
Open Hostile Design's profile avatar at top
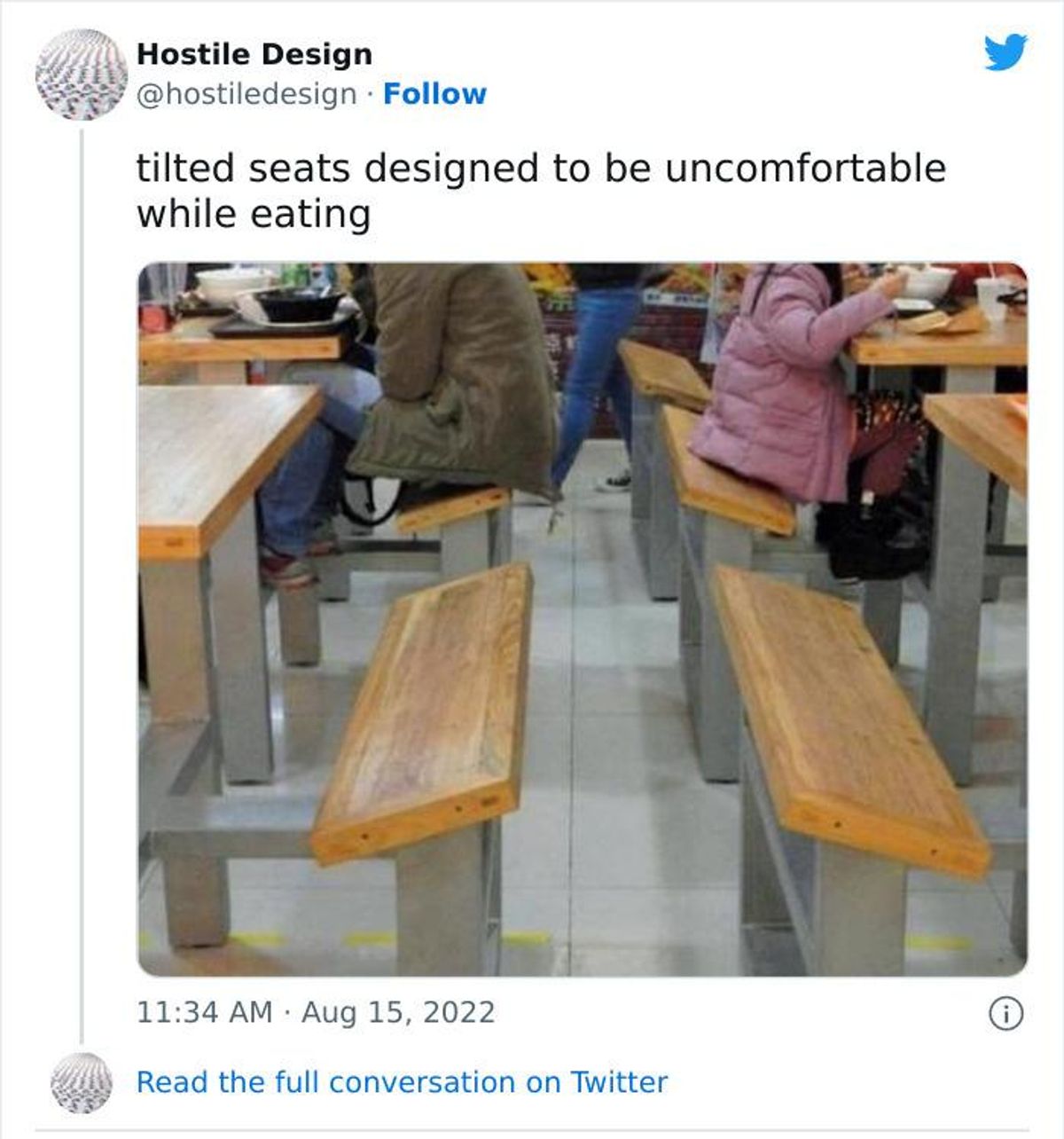pyautogui.click(x=82, y=75)
